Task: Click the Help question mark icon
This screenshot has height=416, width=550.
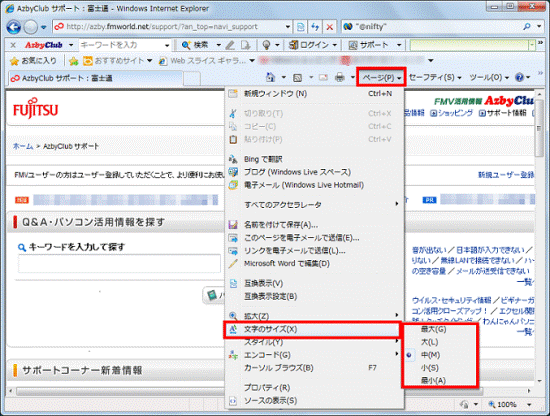Action: pyautogui.click(x=519, y=78)
